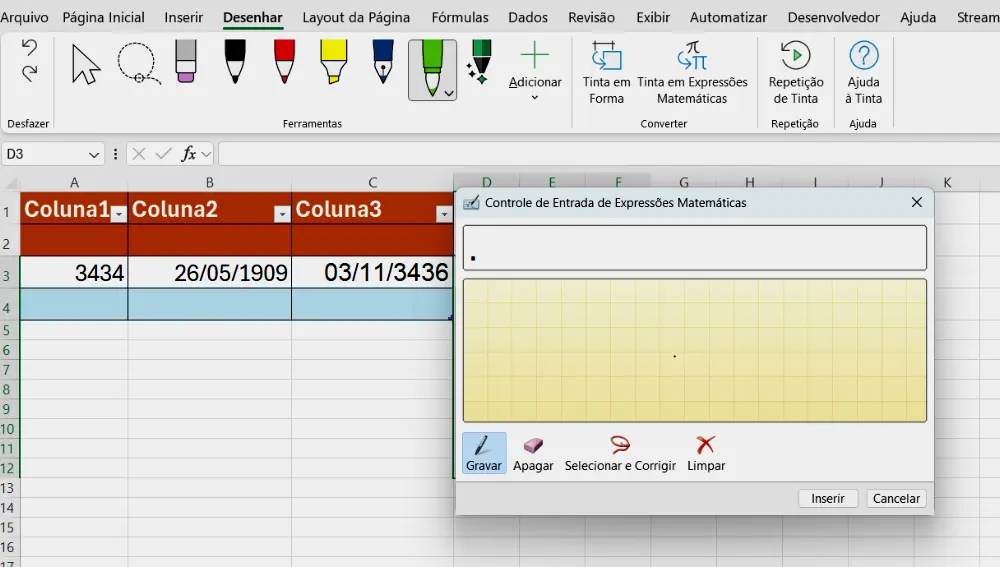The width and height of the screenshot is (1000, 567).
Task: Click the Select All corner triangle
Action: [11, 184]
